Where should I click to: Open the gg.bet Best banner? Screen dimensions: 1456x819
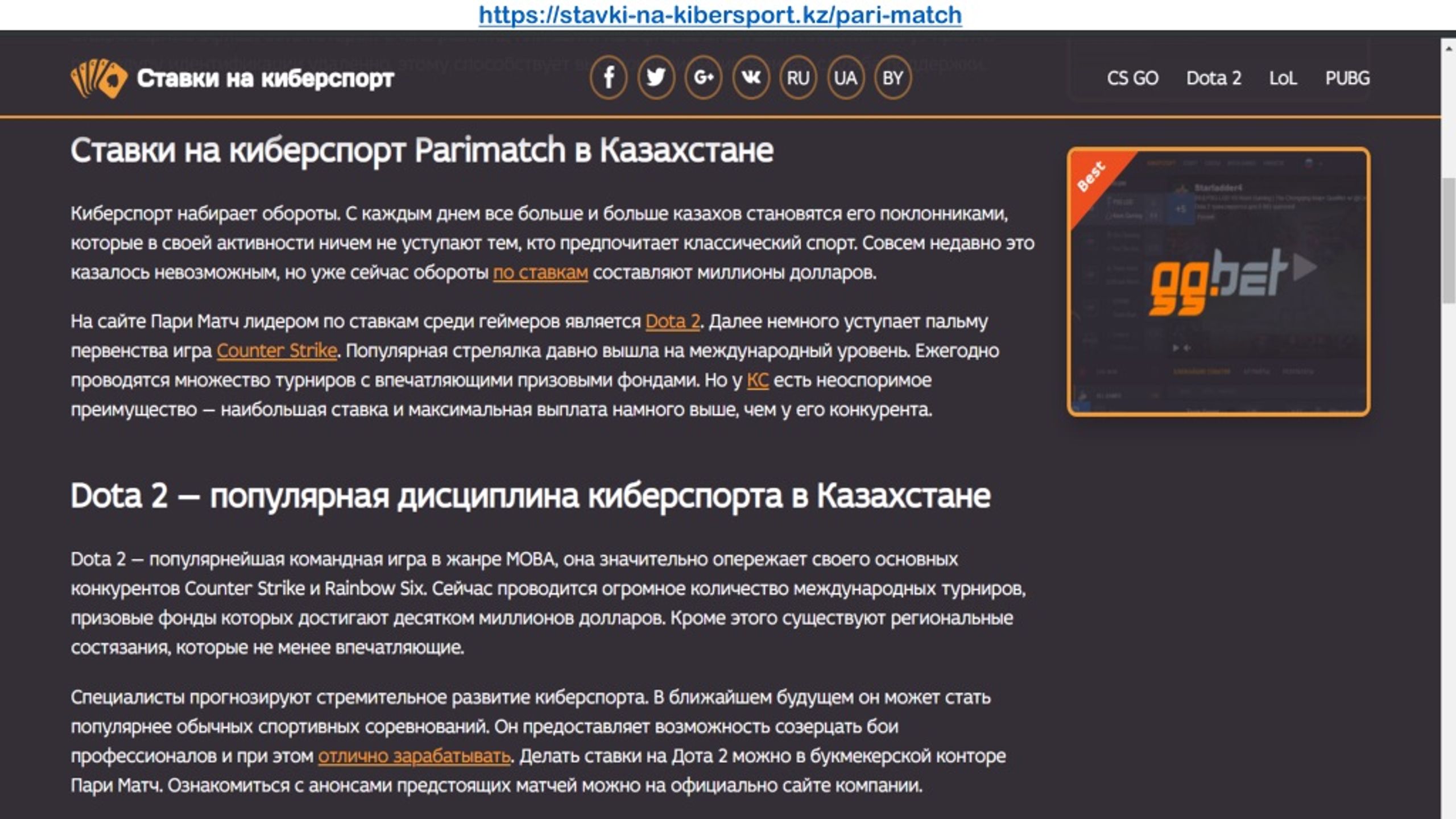(1218, 282)
